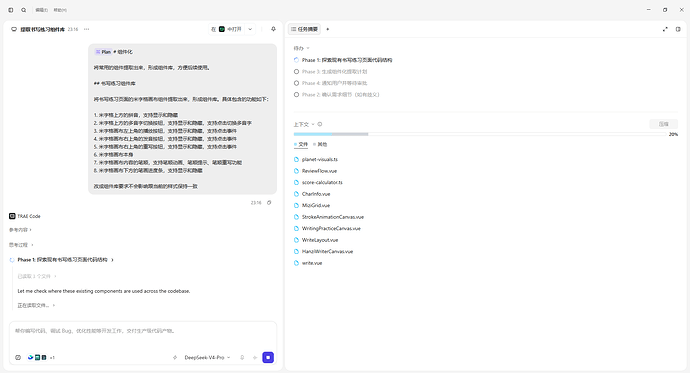The width and height of the screenshot is (690, 373).
Task: Click the Phase 1 spinner in task list
Action: [x=296, y=60]
